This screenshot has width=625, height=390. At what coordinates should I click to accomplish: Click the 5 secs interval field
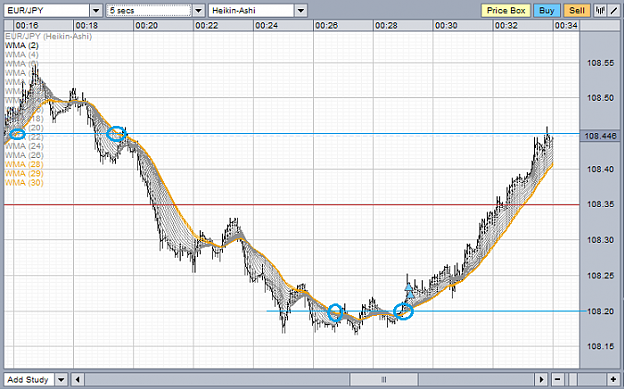(149, 11)
